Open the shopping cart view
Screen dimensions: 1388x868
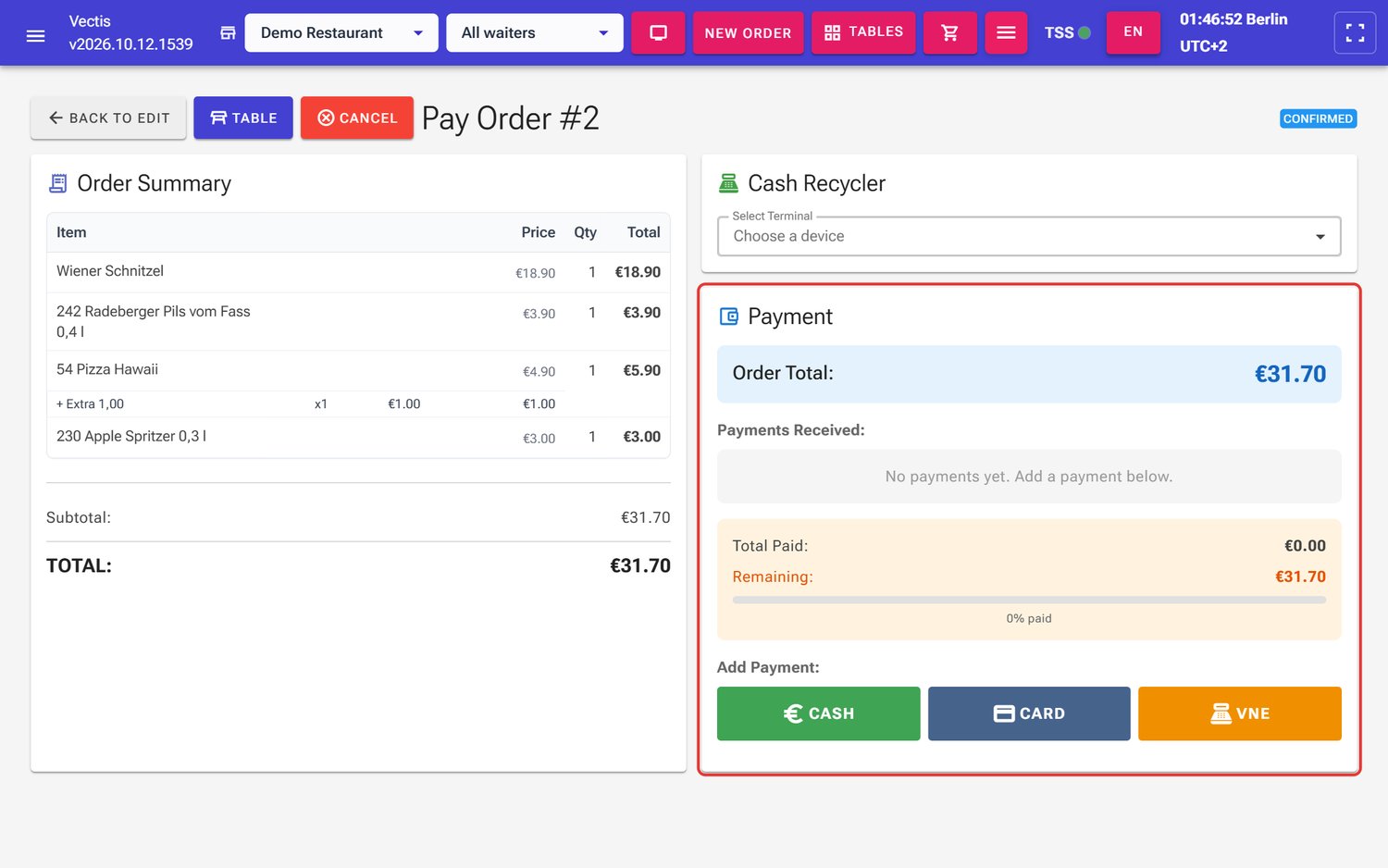pyautogui.click(x=949, y=32)
